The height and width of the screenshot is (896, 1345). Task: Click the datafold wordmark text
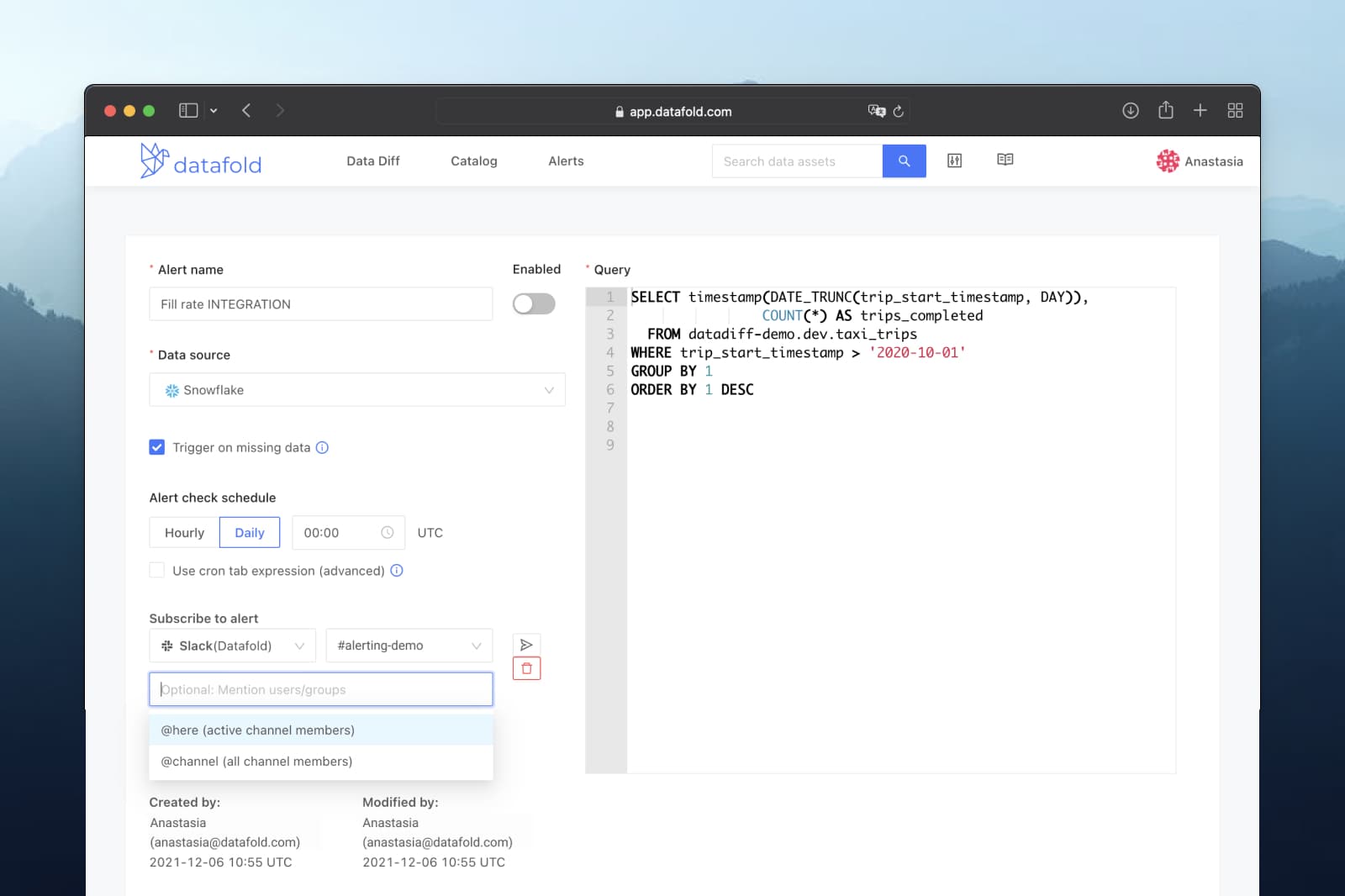click(x=218, y=165)
